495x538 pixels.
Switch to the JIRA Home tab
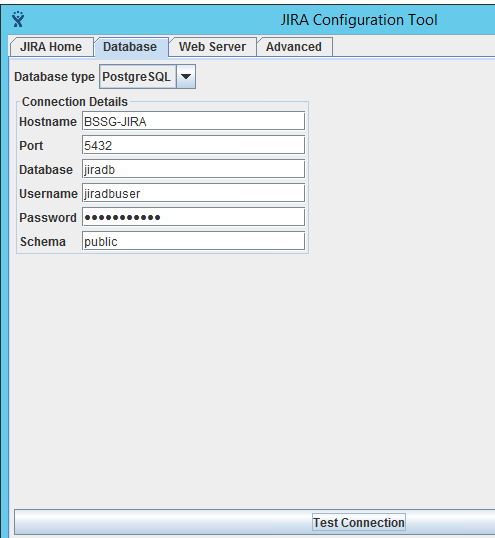click(x=51, y=47)
